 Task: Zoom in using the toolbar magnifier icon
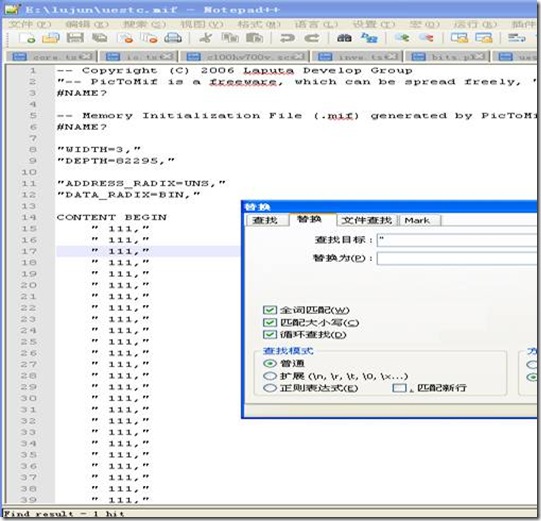pyautogui.click(x=402, y=38)
